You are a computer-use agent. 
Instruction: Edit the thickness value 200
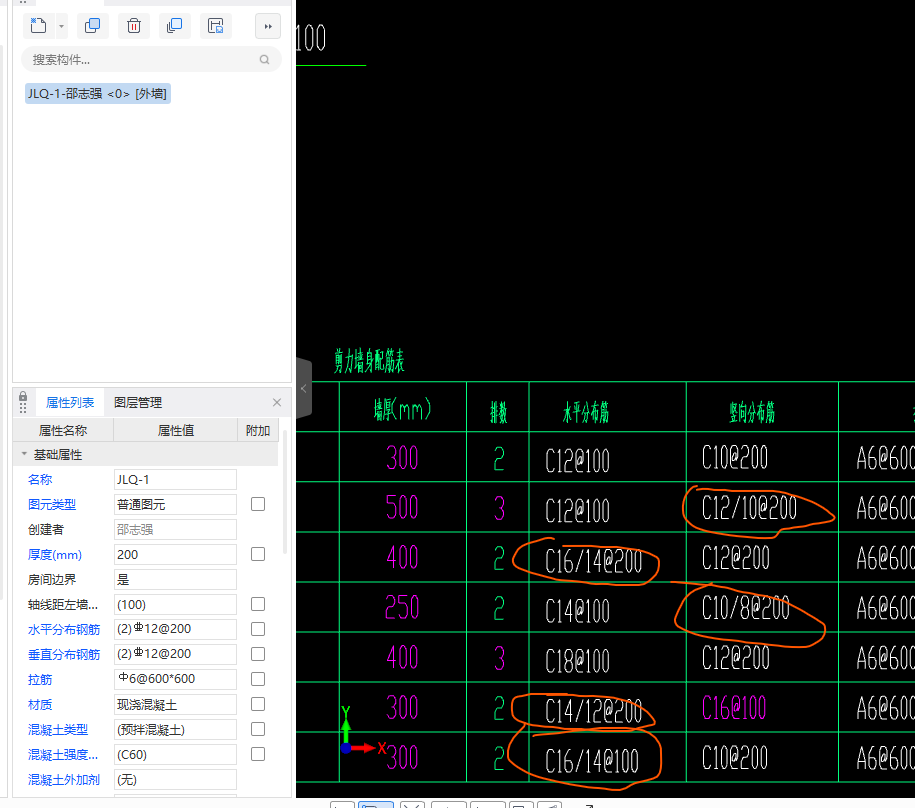pos(175,555)
